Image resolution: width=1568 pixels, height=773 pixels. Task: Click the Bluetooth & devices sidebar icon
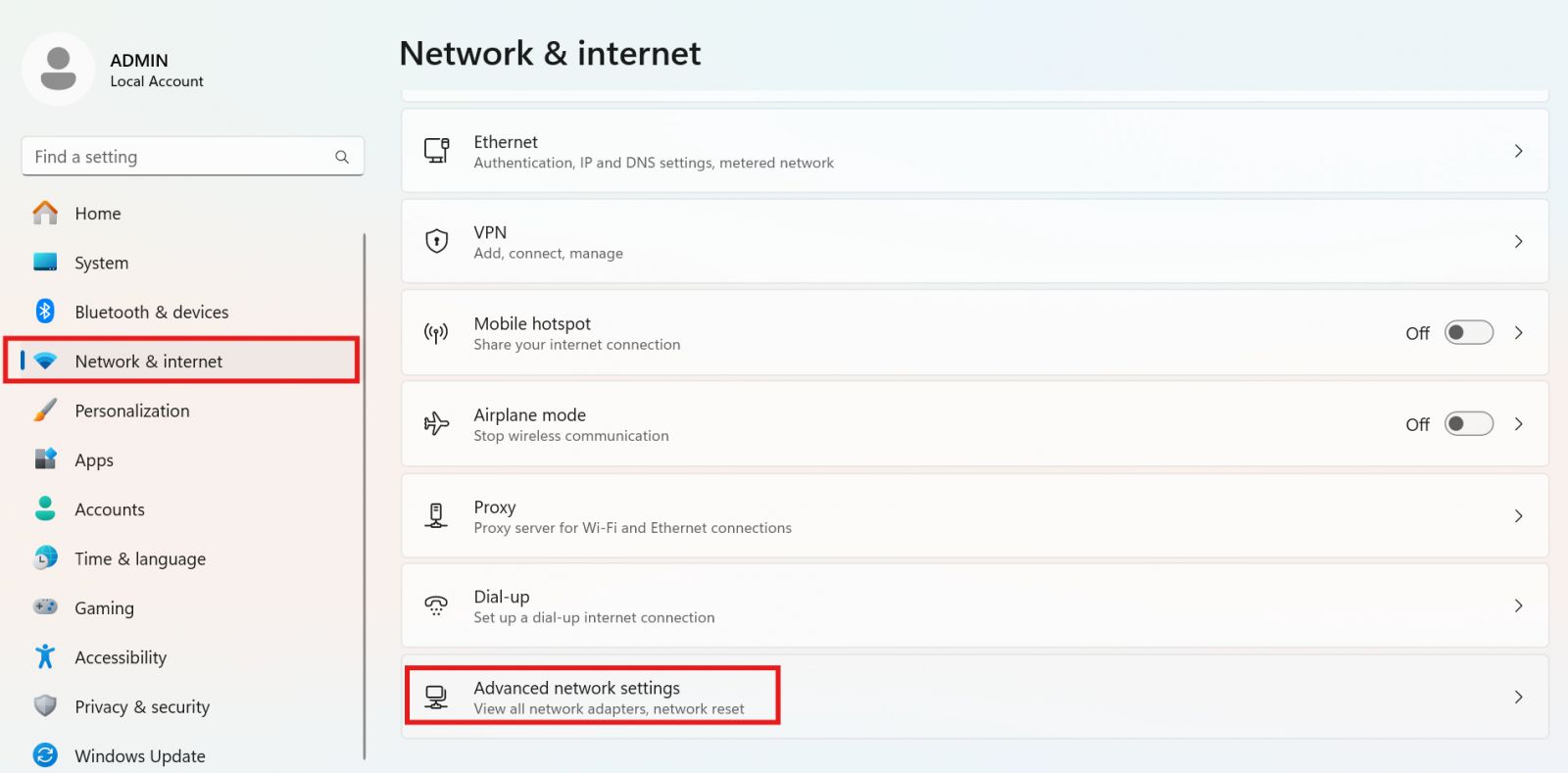[x=45, y=312]
